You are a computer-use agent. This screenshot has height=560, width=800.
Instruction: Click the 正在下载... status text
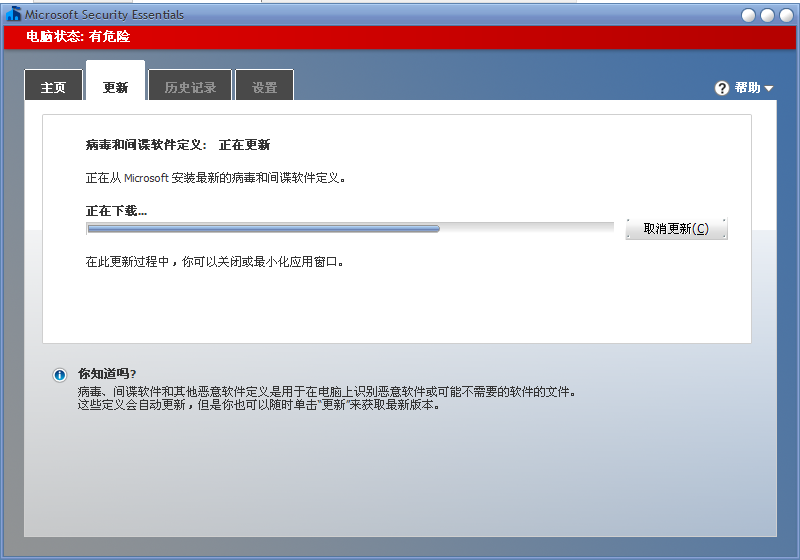116,211
